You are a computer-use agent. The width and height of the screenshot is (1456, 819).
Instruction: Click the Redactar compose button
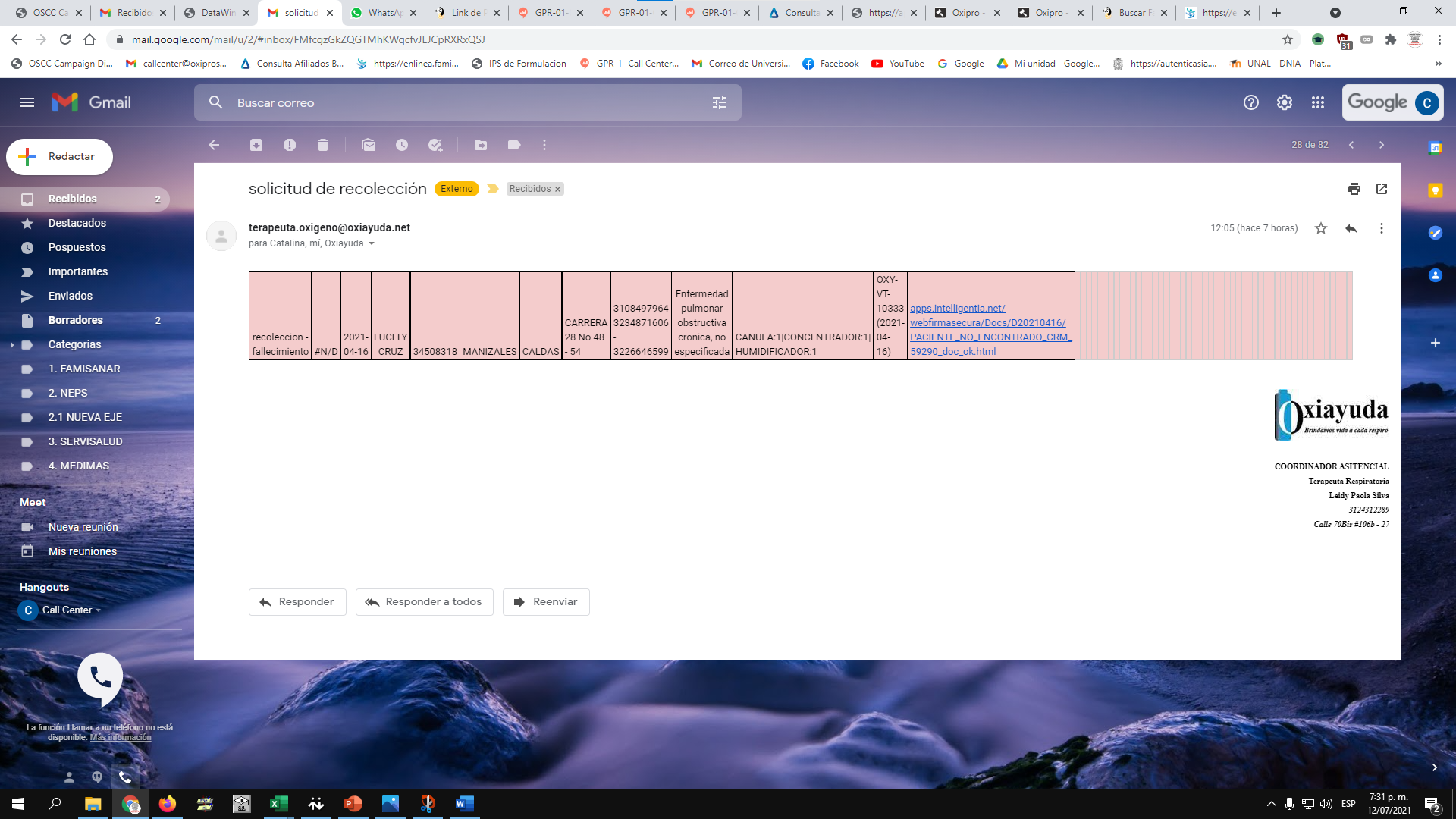point(60,157)
